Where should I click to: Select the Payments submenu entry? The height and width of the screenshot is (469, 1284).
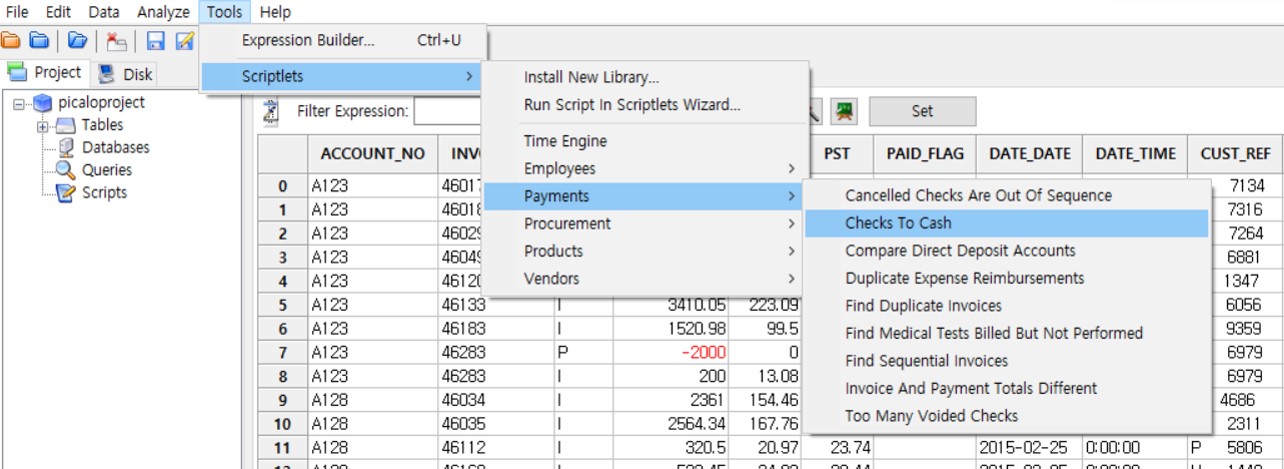[644, 196]
